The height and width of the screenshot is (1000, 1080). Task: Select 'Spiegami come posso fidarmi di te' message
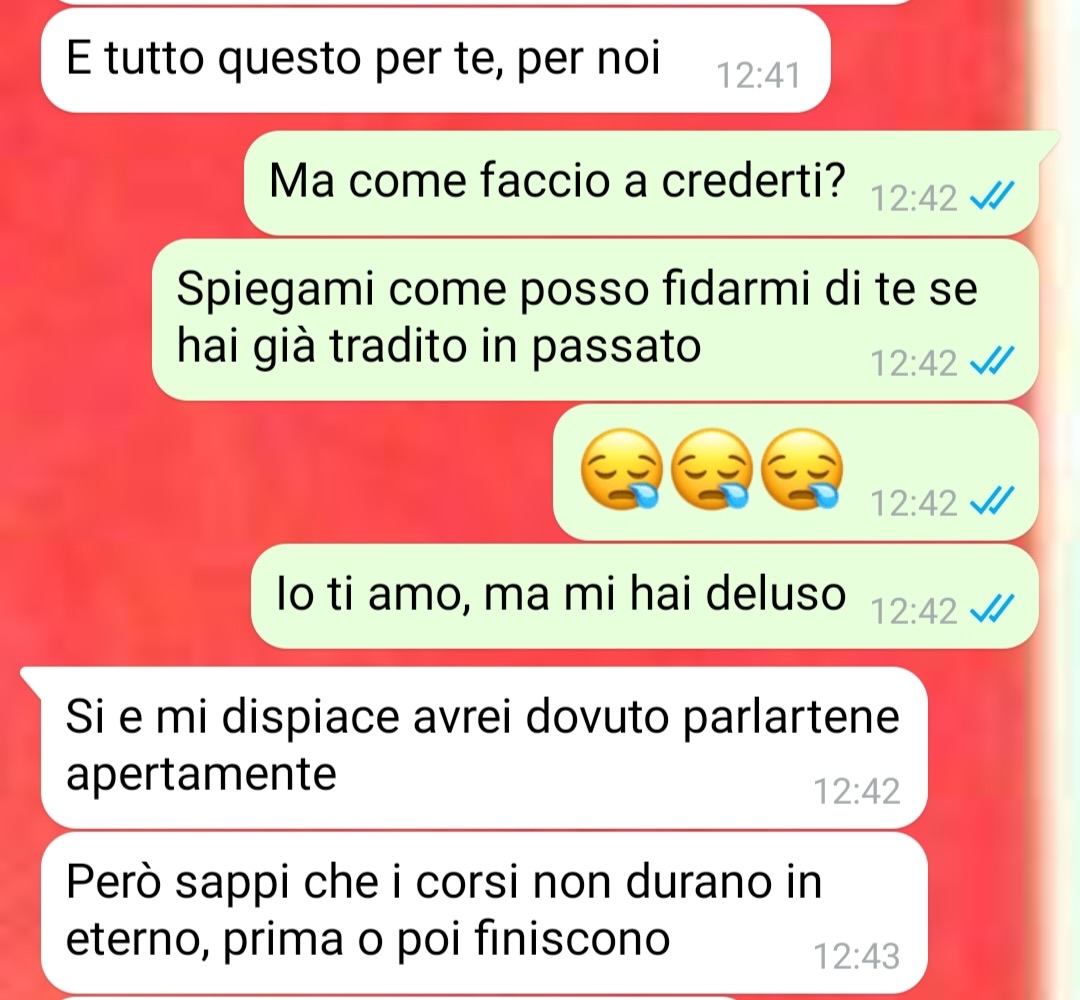595,319
